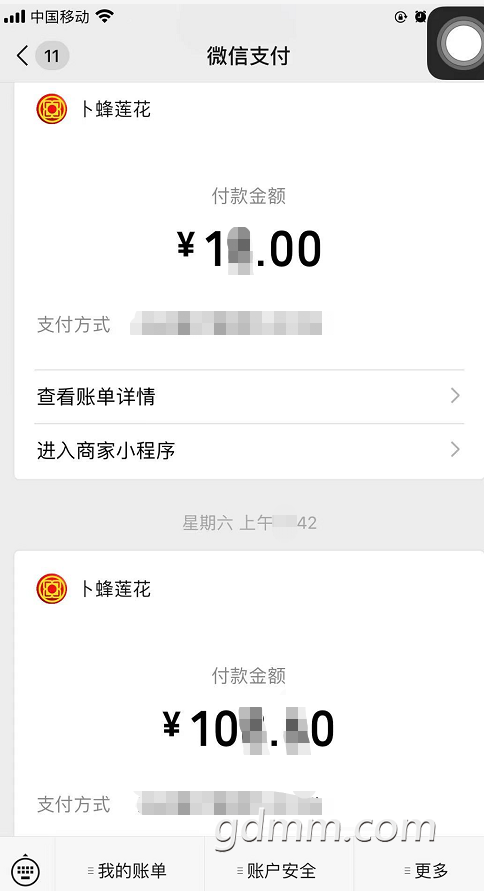Tap the alarm clock status icon
Viewport: 484px width, 891px height.
pos(420,16)
